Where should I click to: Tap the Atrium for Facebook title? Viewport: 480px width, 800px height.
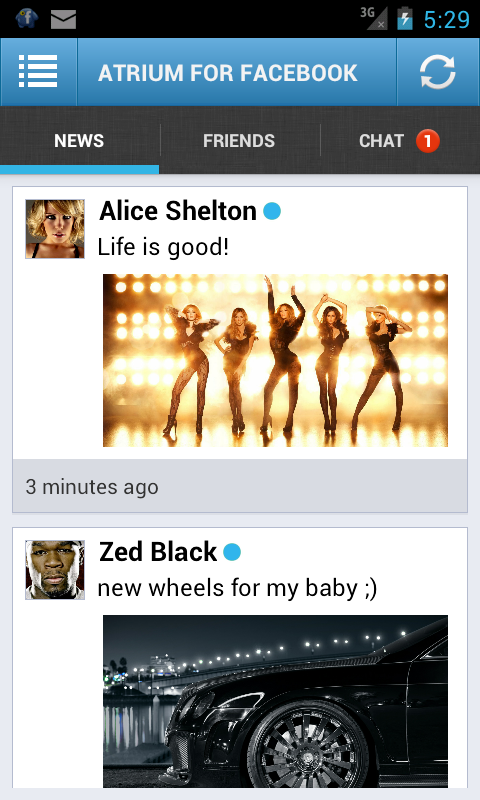click(228, 72)
